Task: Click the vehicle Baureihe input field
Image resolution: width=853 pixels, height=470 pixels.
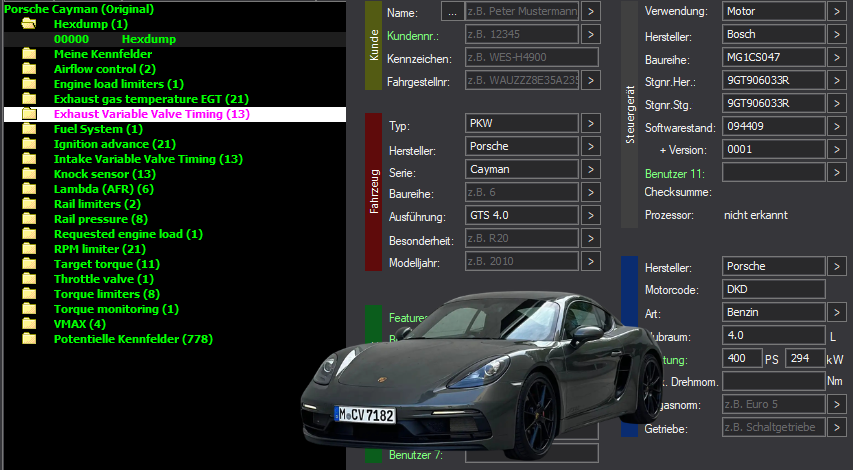Action: [522, 192]
